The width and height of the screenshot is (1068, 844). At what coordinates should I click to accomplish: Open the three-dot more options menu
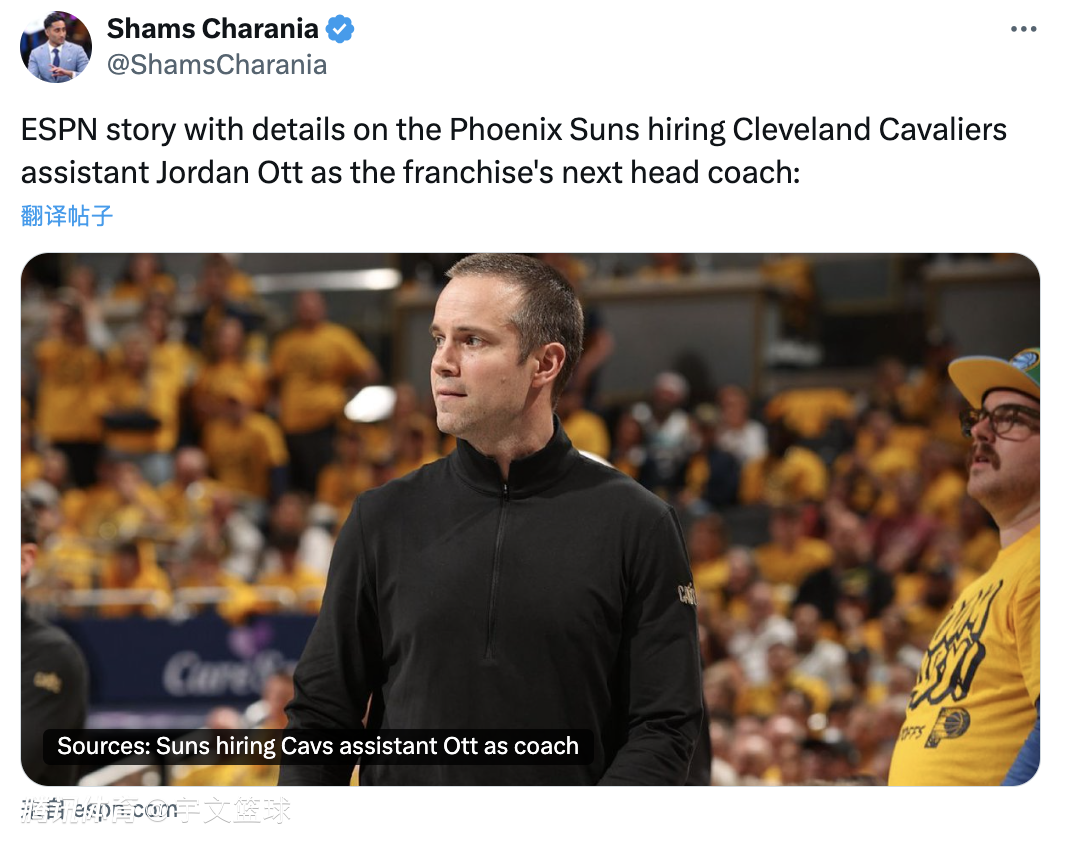point(1023,29)
